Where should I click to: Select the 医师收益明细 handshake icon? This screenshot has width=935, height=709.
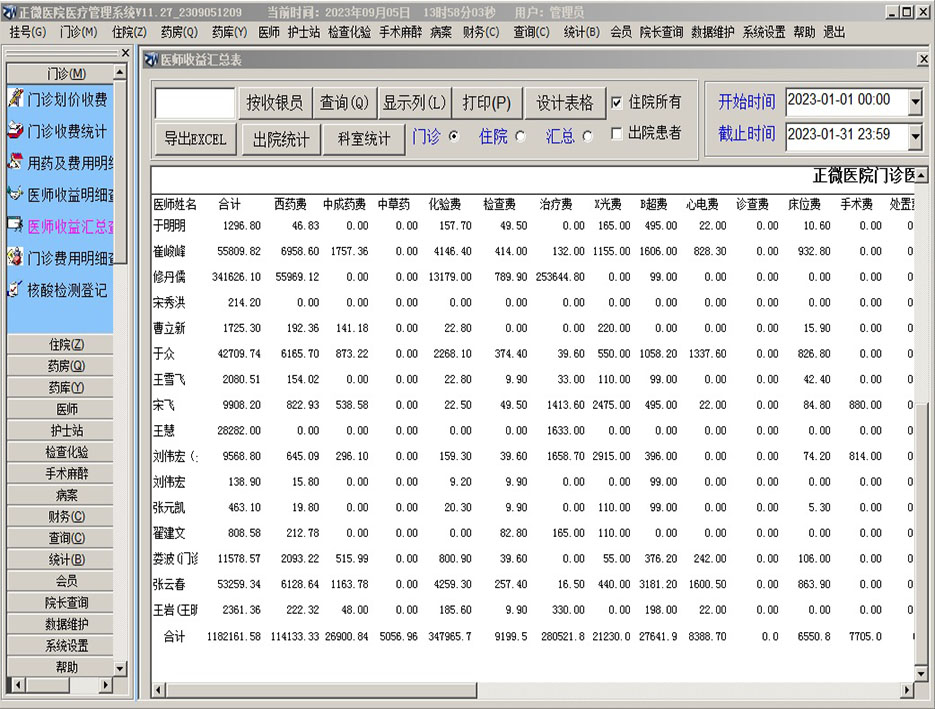15,194
